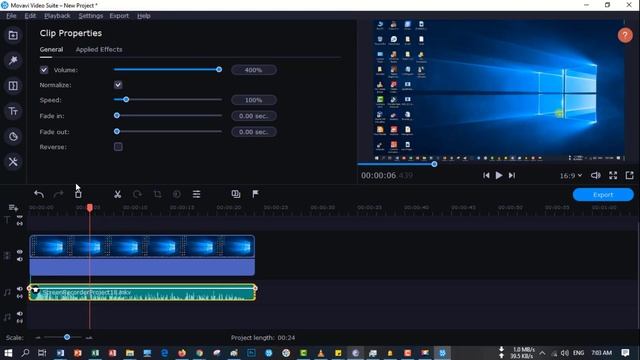Viewport: 640px width, 360px height.
Task: Click the Fade out 0.00 sec field
Action: [x=253, y=132]
